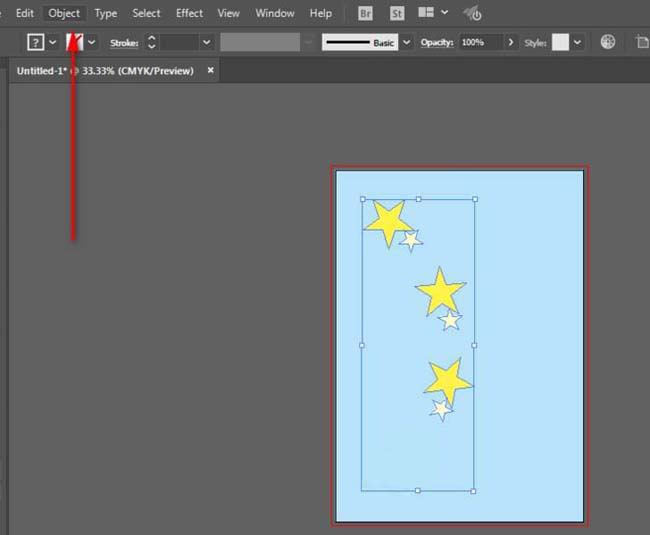Click the small white star under middle star
The height and width of the screenshot is (535, 650).
[x=450, y=320]
